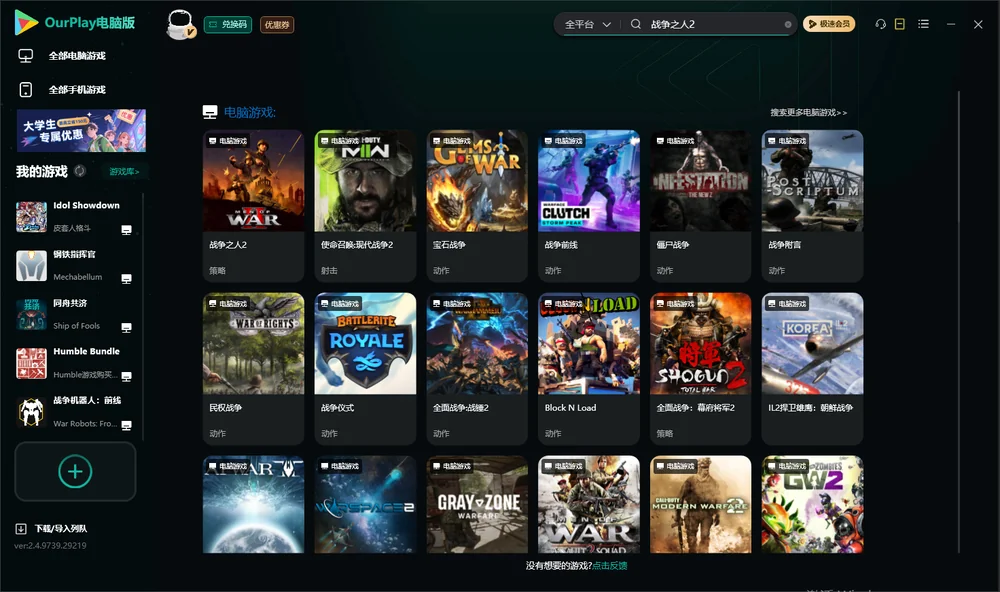This screenshot has width=1000, height=592.
Task: Select the Ship of Fools game entry
Action: pyautogui.click(x=75, y=314)
